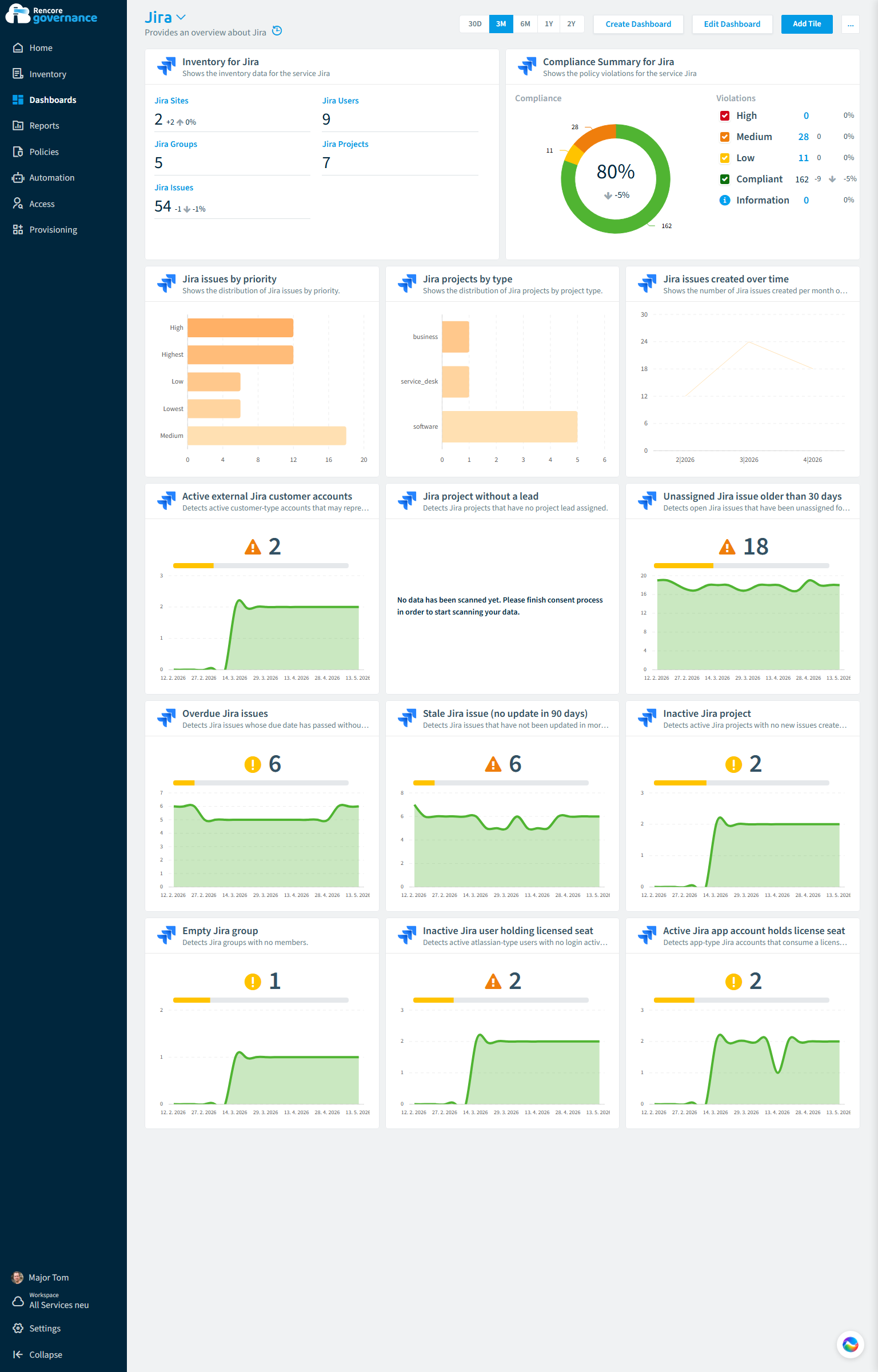This screenshot has width=878, height=1372.
Task: Click progress bar on Unassigned Jira issue tile
Action: tap(741, 565)
